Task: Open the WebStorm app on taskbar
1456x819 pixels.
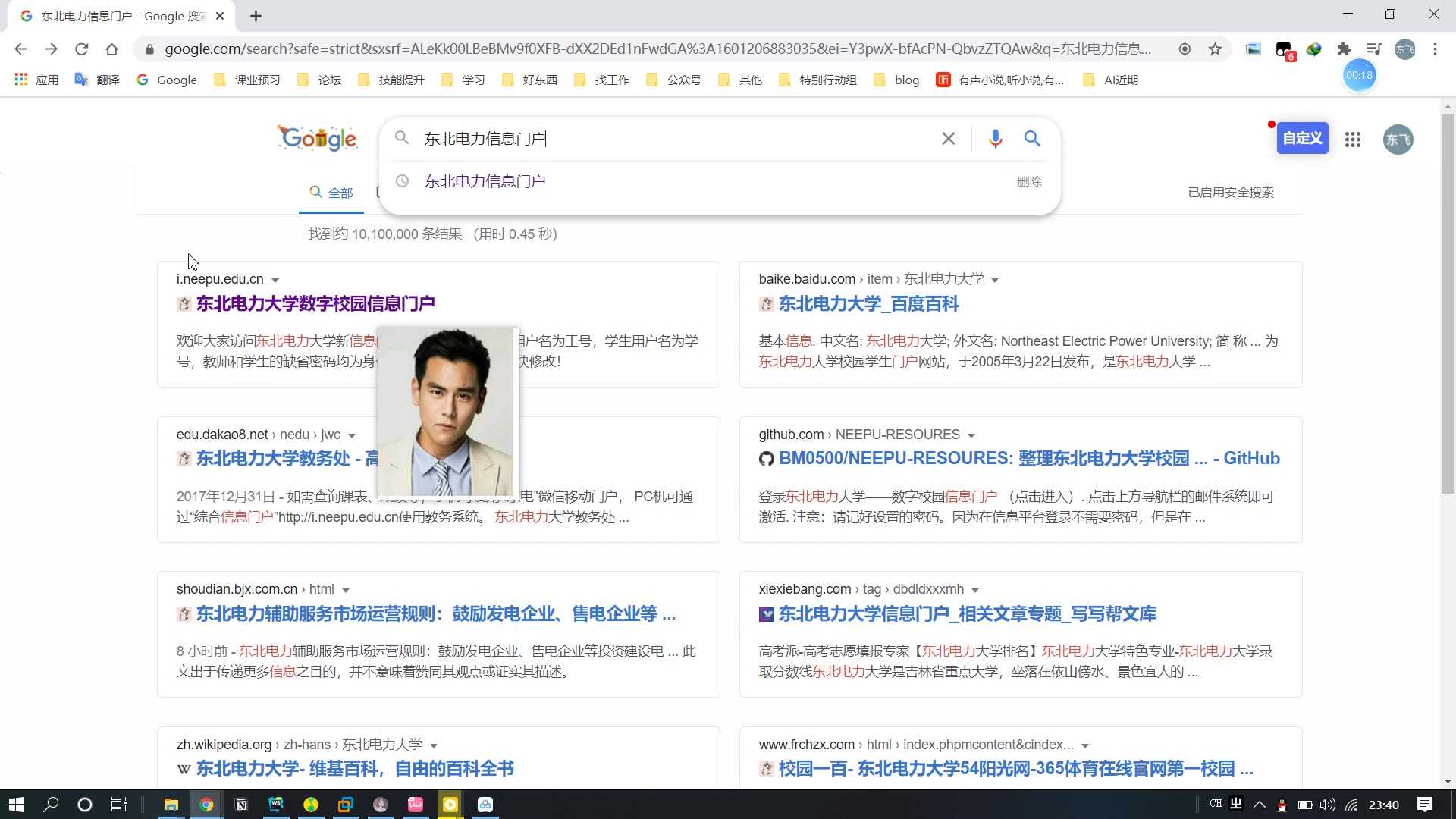Action: (x=276, y=805)
